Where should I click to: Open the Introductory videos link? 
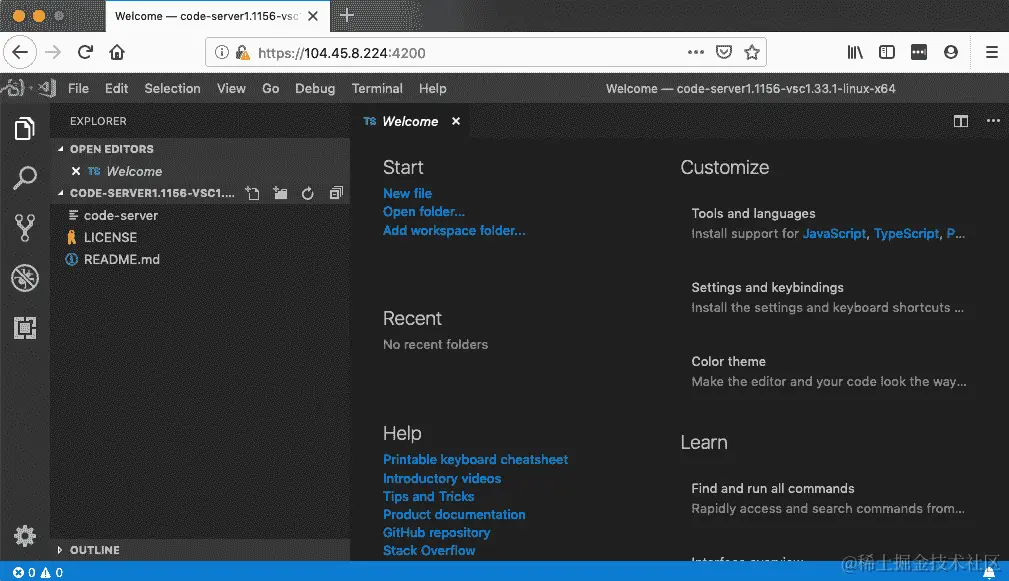pos(442,478)
